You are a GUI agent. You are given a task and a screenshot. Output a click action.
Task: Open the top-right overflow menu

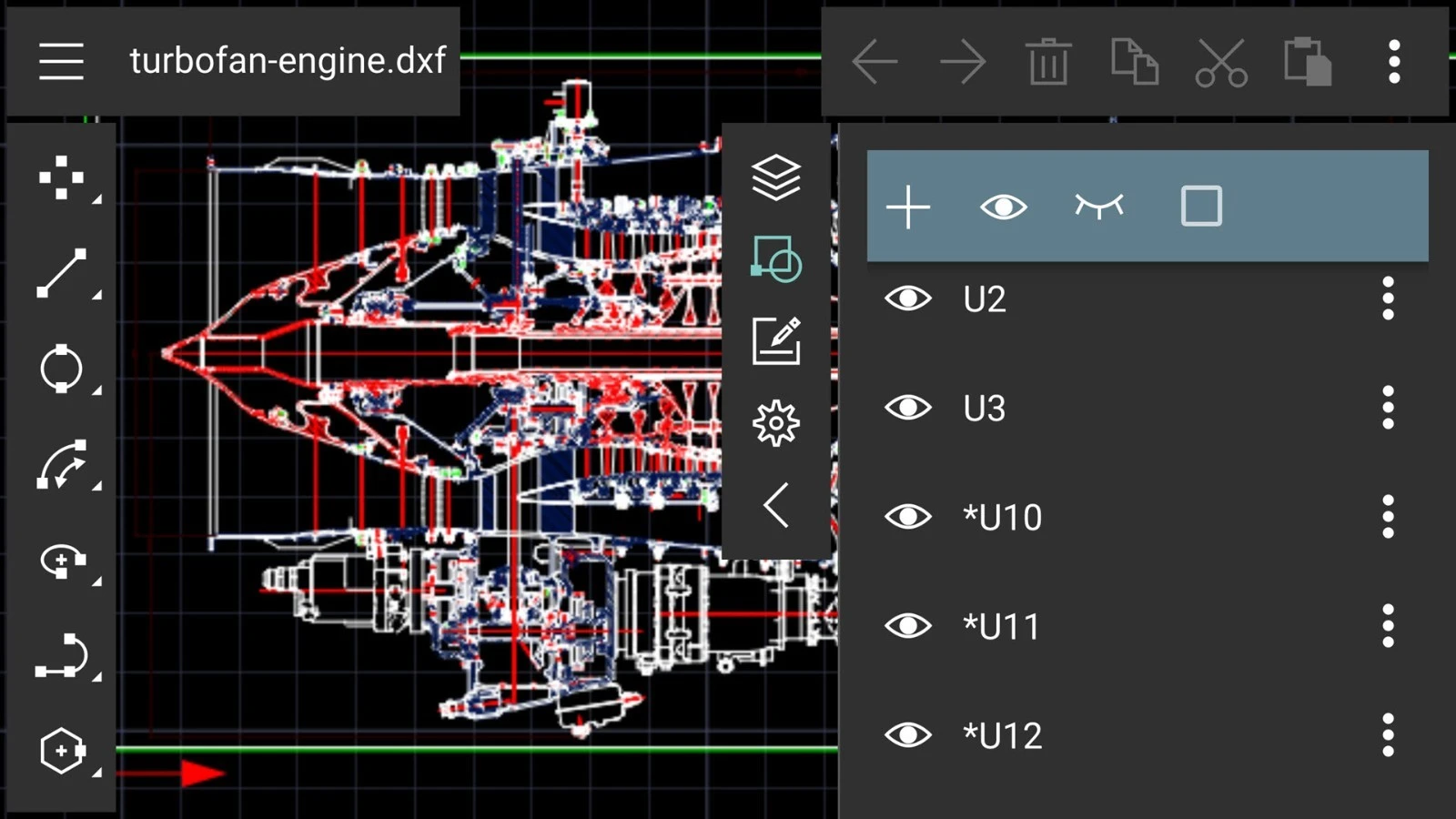(x=1393, y=63)
